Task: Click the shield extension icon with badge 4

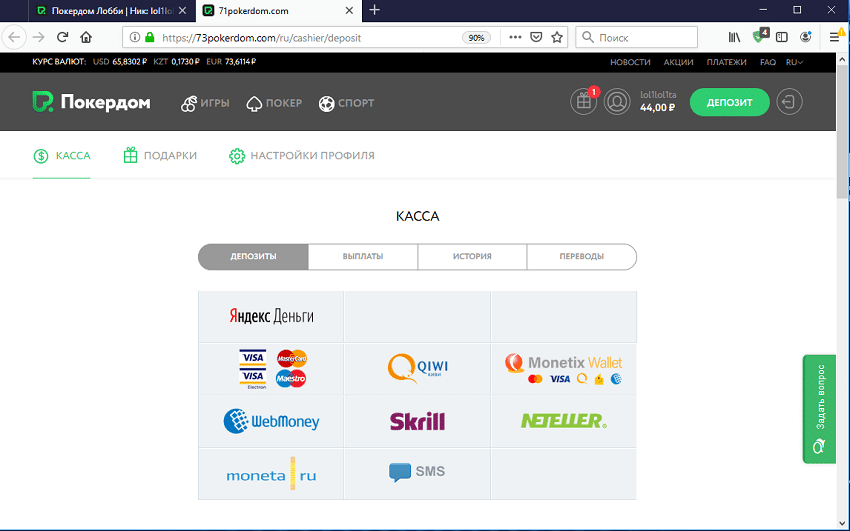Action: pos(760,36)
